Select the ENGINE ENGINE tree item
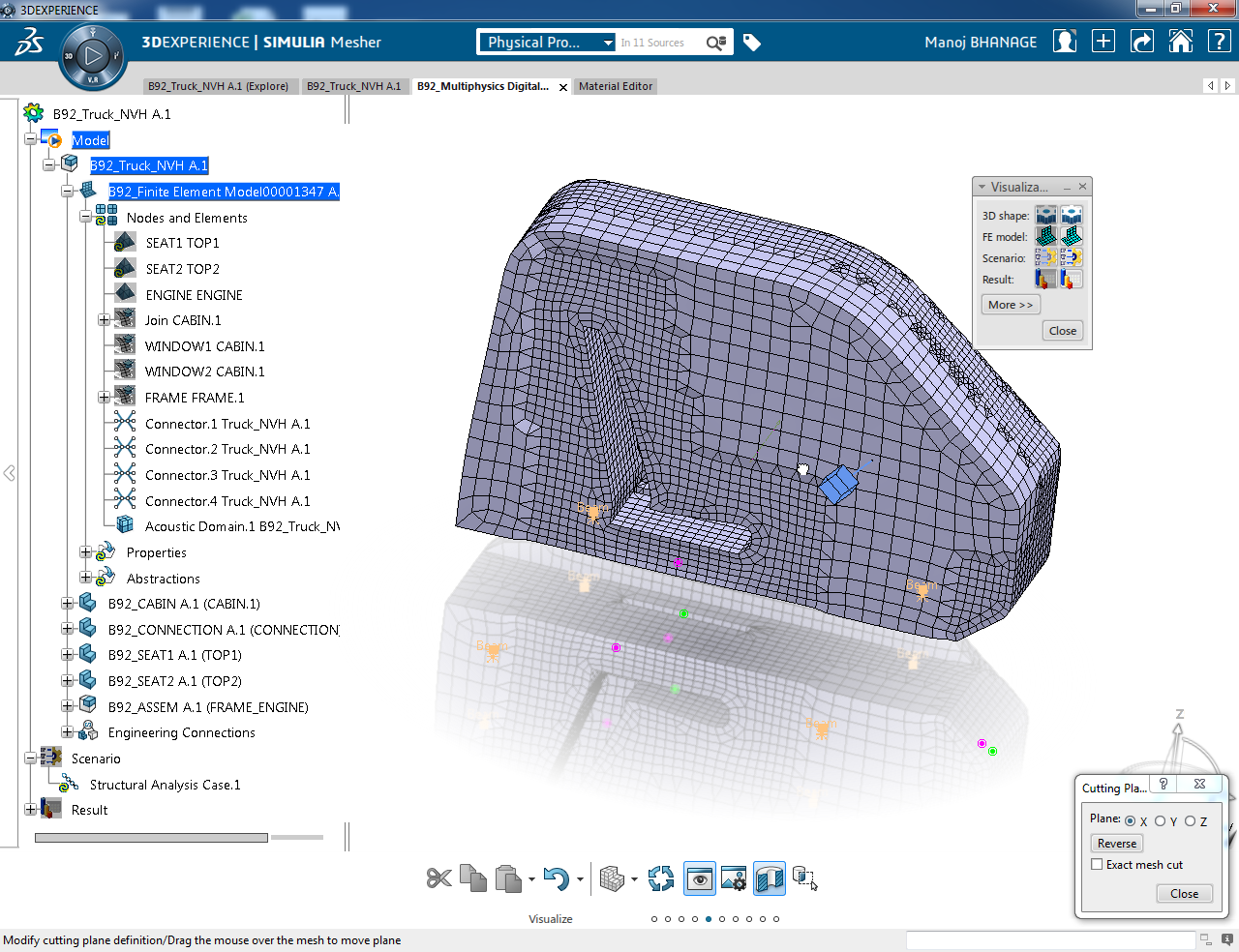This screenshot has width=1239, height=952. click(x=194, y=295)
